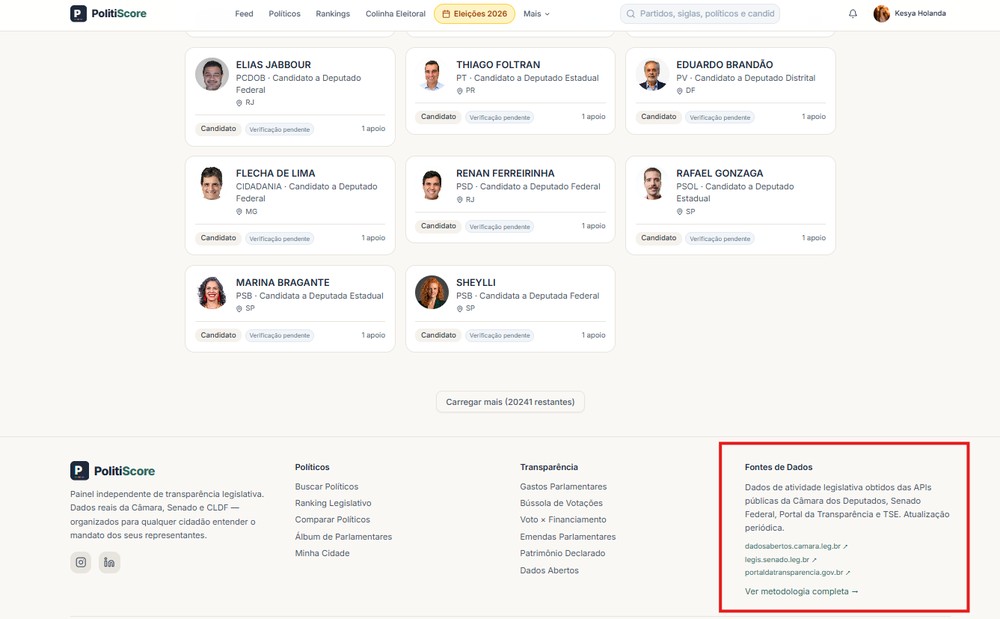Click the search magnifier icon
The image size is (1000, 619).
tap(631, 13)
